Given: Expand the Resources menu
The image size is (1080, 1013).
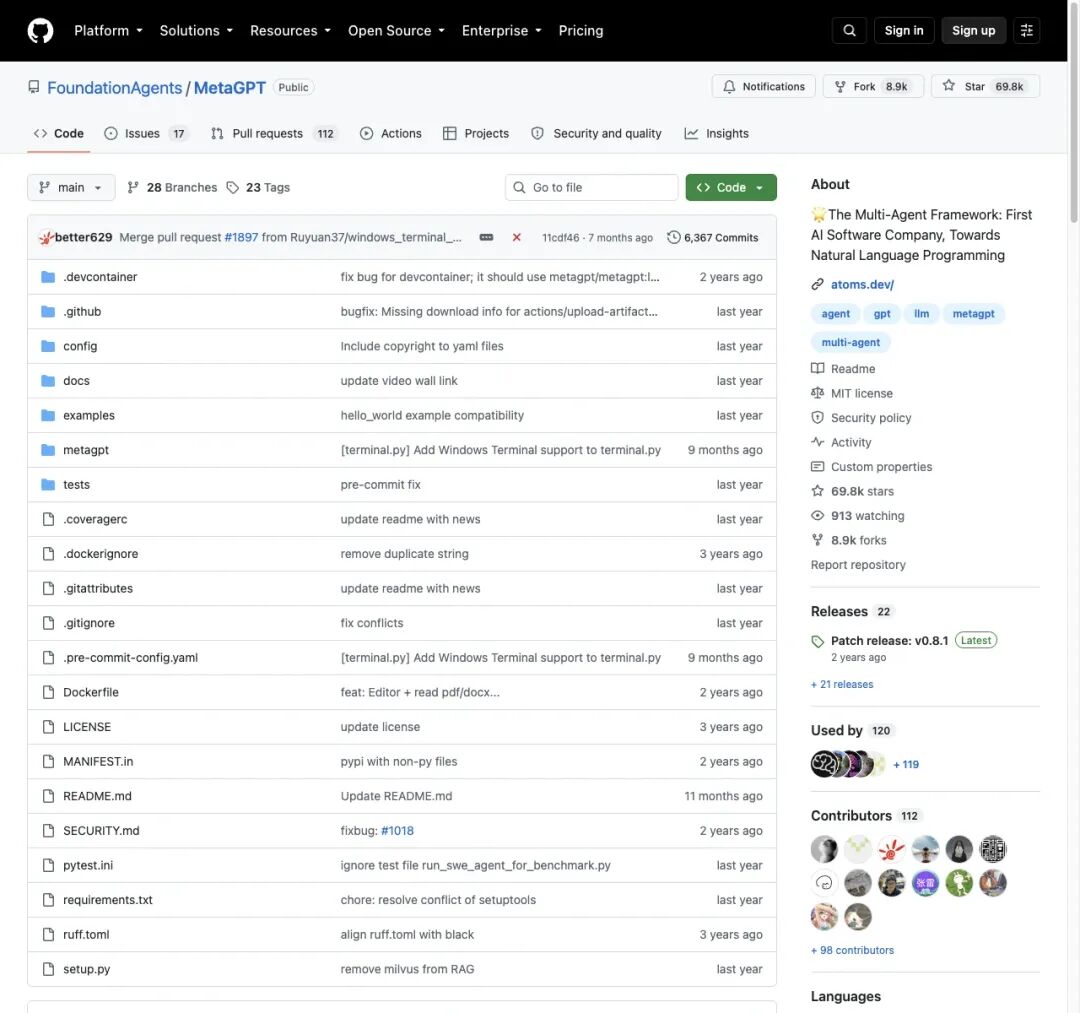Looking at the screenshot, I should pos(290,30).
